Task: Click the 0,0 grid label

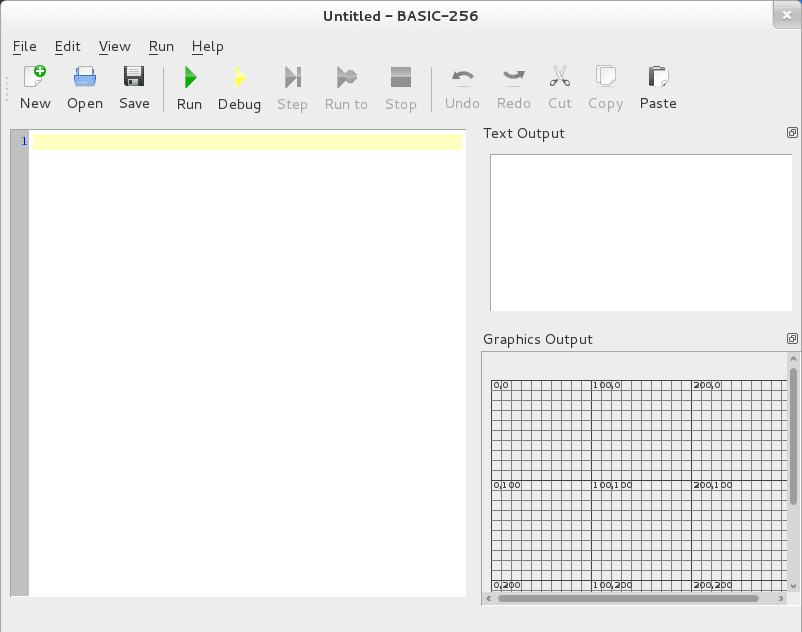Action: pyautogui.click(x=501, y=385)
